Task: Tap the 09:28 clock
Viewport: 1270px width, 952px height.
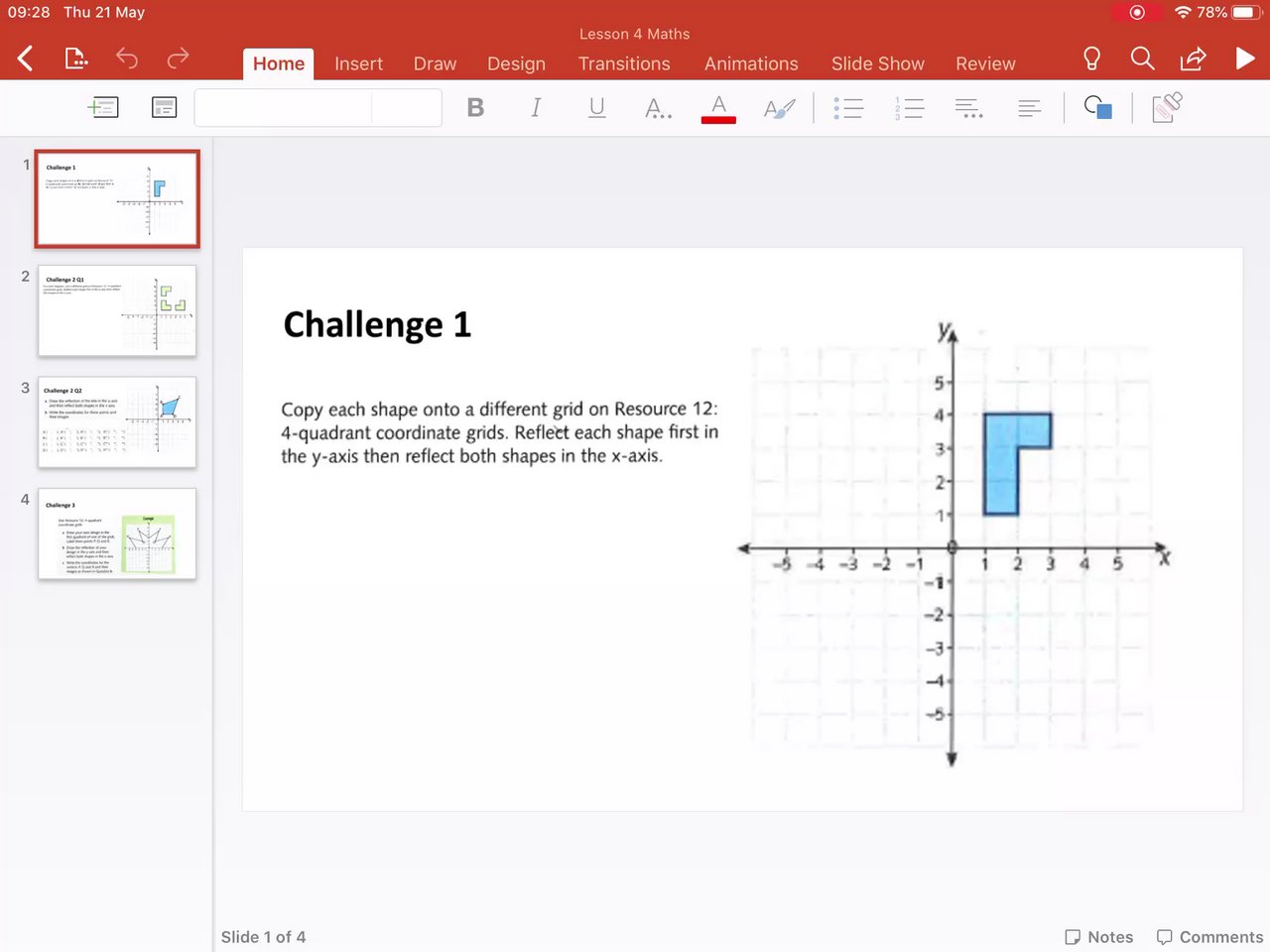Action: [29, 12]
